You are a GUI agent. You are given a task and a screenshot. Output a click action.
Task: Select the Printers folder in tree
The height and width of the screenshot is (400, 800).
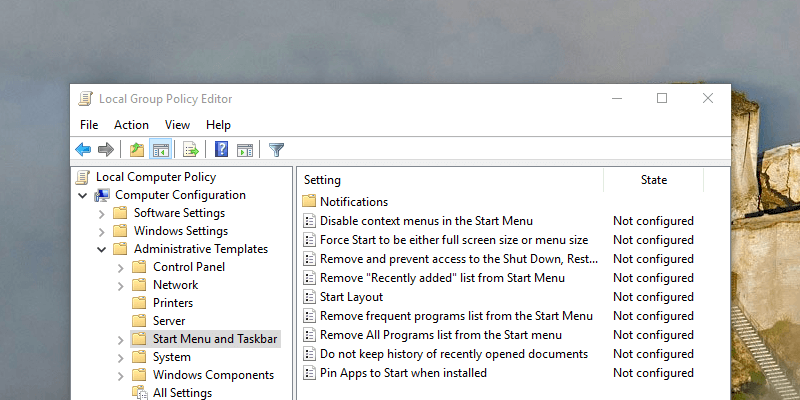[173, 303]
